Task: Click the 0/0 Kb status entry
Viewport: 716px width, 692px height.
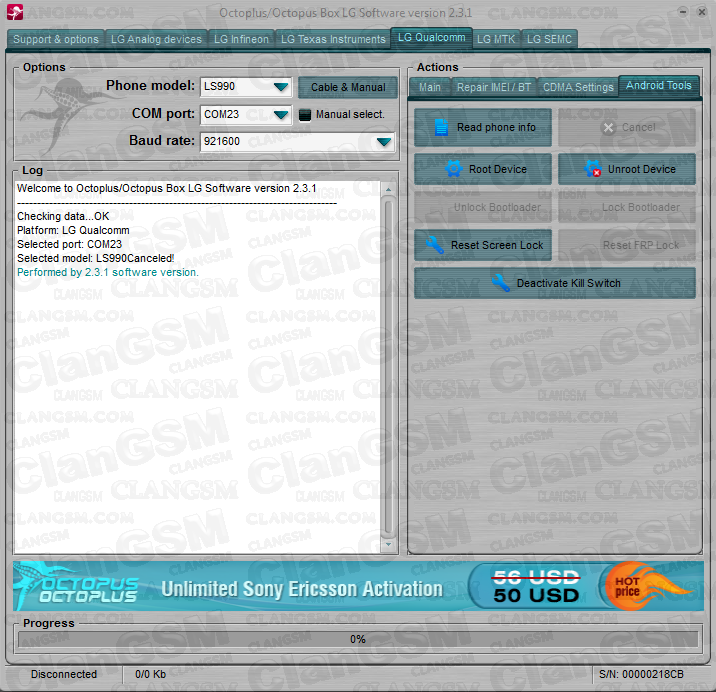Action: (x=150, y=674)
